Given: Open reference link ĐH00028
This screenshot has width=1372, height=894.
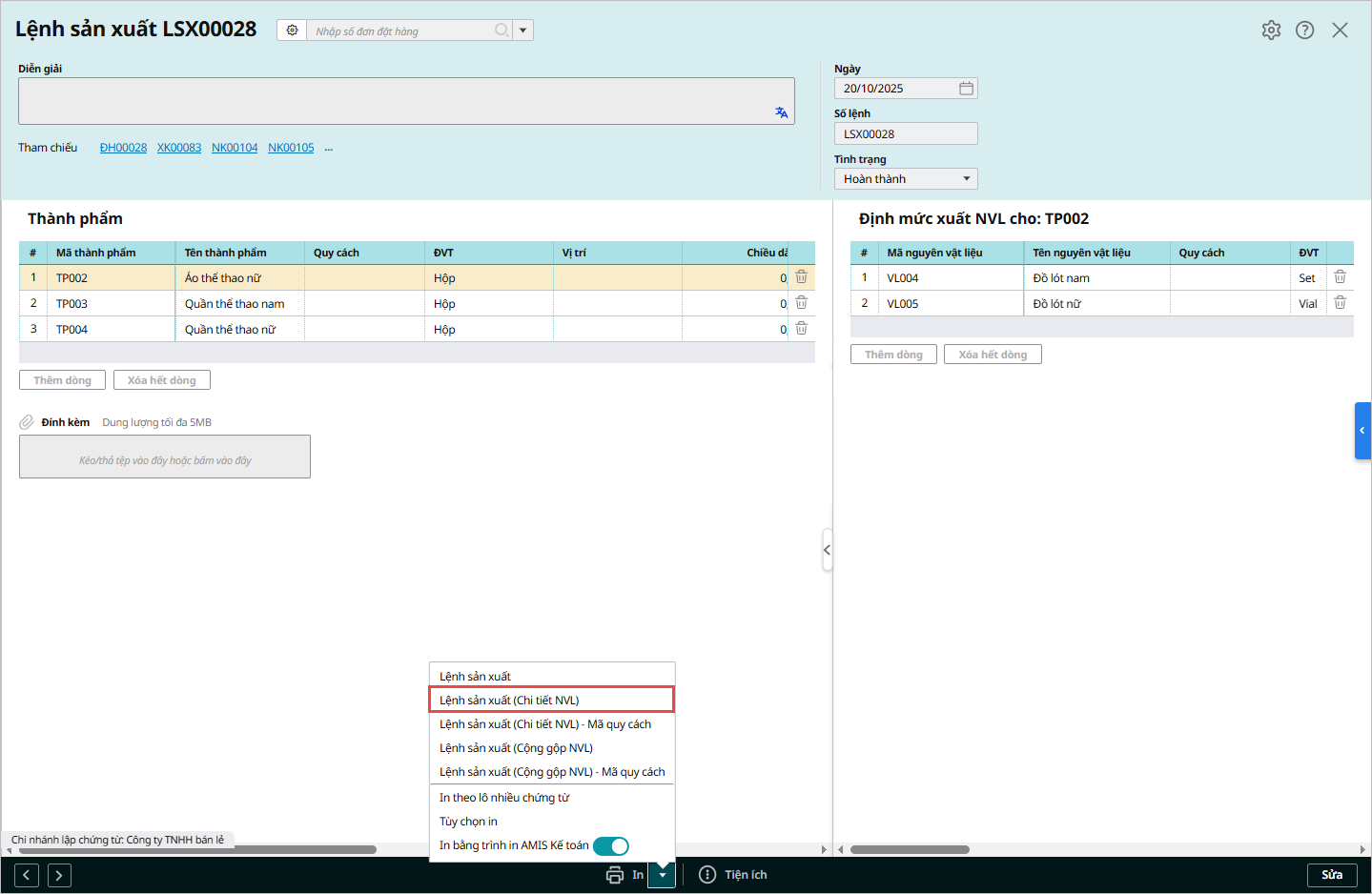Looking at the screenshot, I should tap(123, 148).
